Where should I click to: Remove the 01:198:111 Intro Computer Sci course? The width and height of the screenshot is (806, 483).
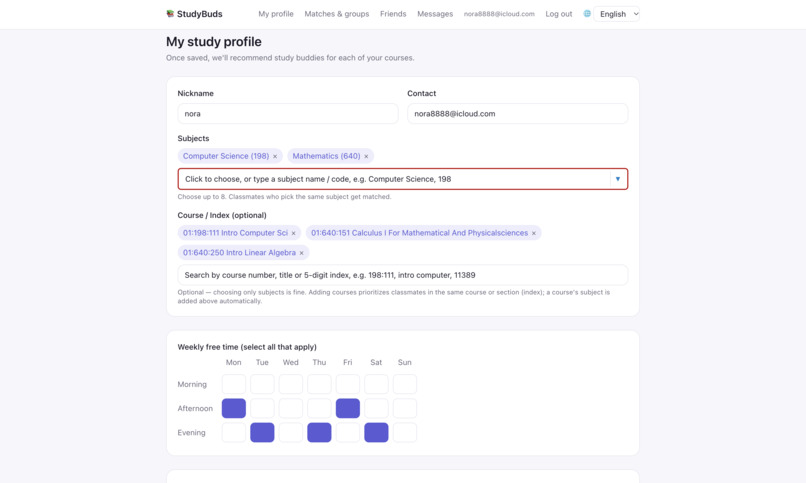pos(294,233)
